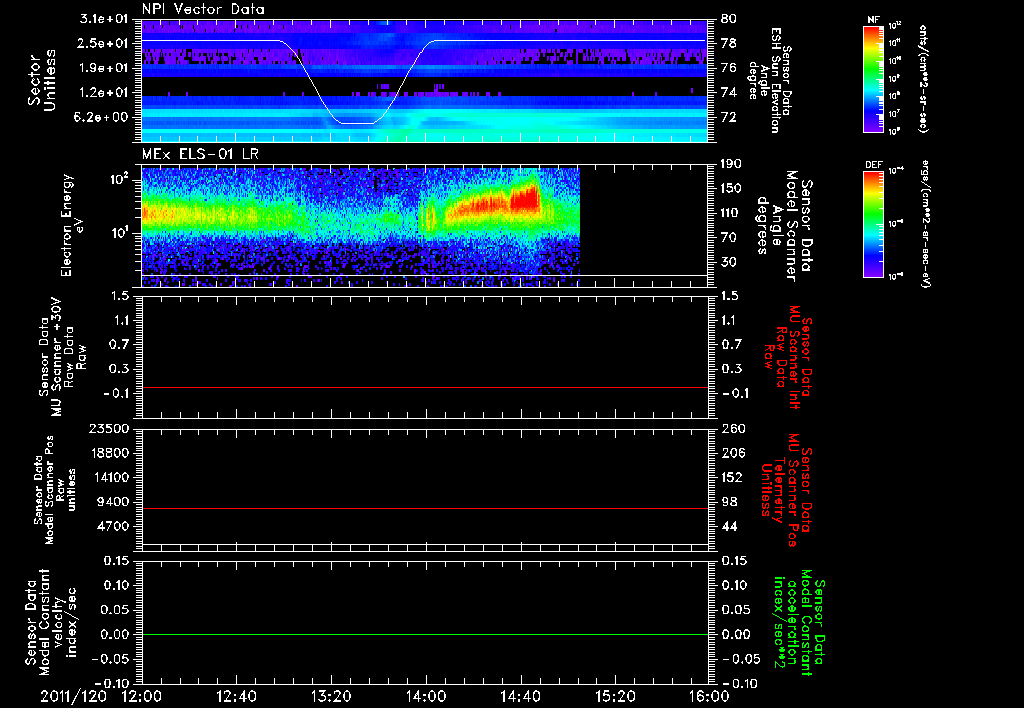1024x708 pixels.
Task: Click the '2.5e+01' sector tick label
Action: [x=104, y=43]
